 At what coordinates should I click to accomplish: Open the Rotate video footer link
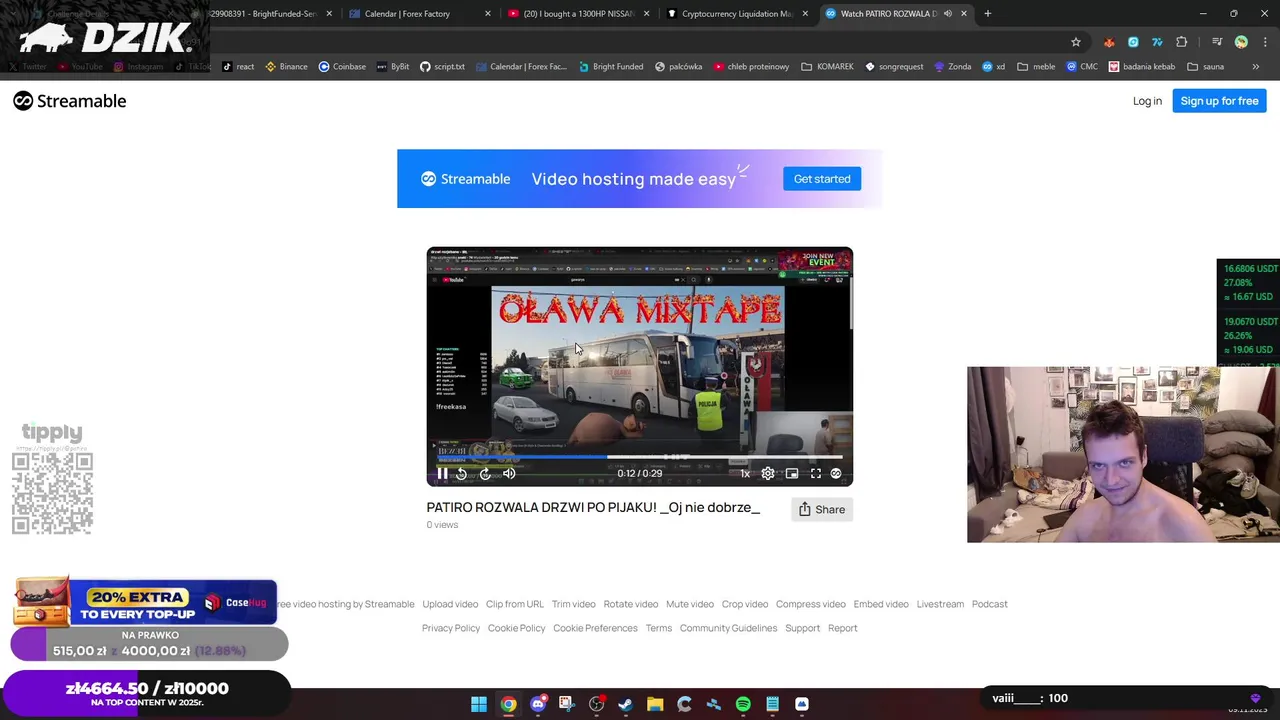click(631, 604)
